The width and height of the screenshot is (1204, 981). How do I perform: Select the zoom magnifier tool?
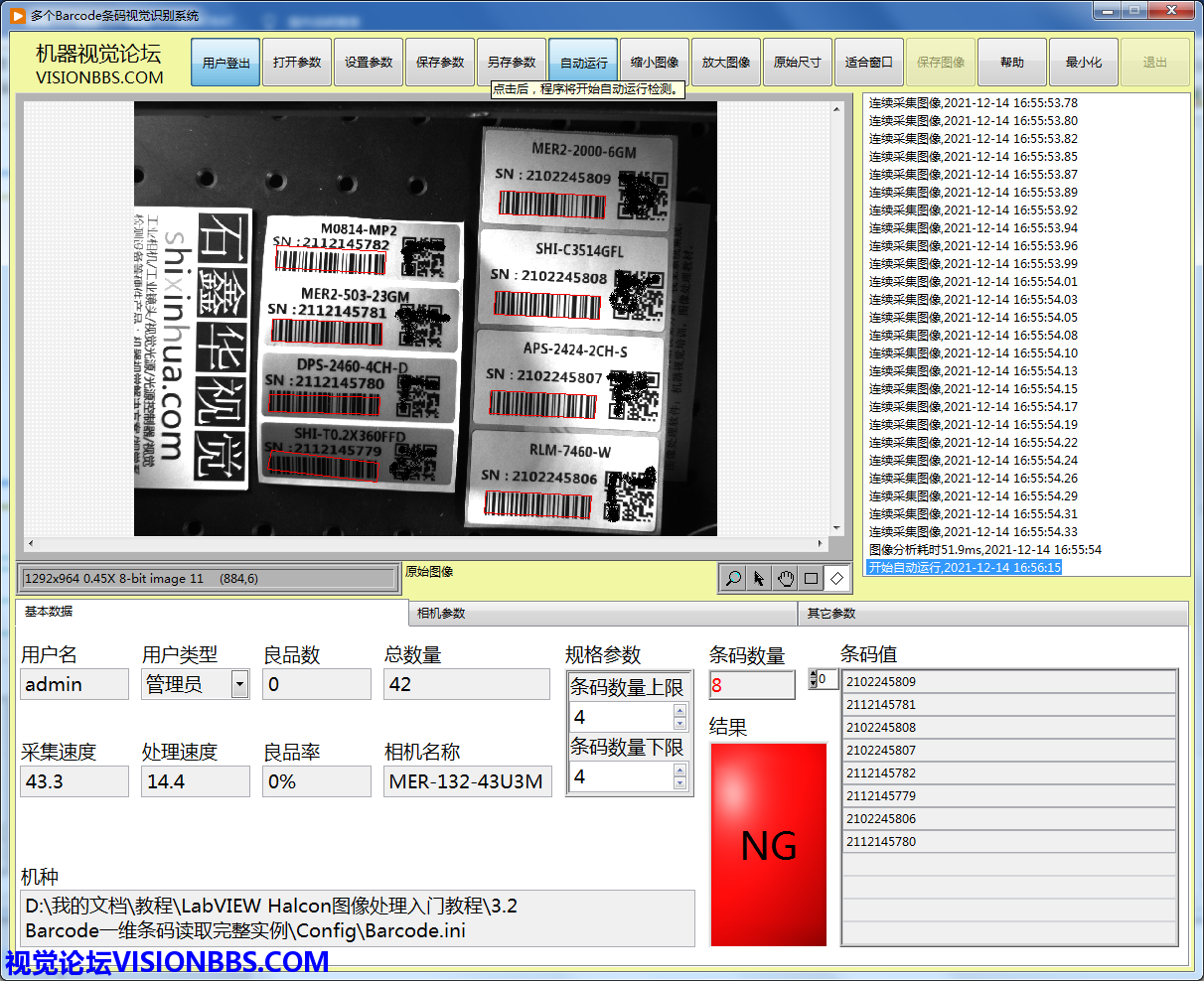pyautogui.click(x=733, y=578)
